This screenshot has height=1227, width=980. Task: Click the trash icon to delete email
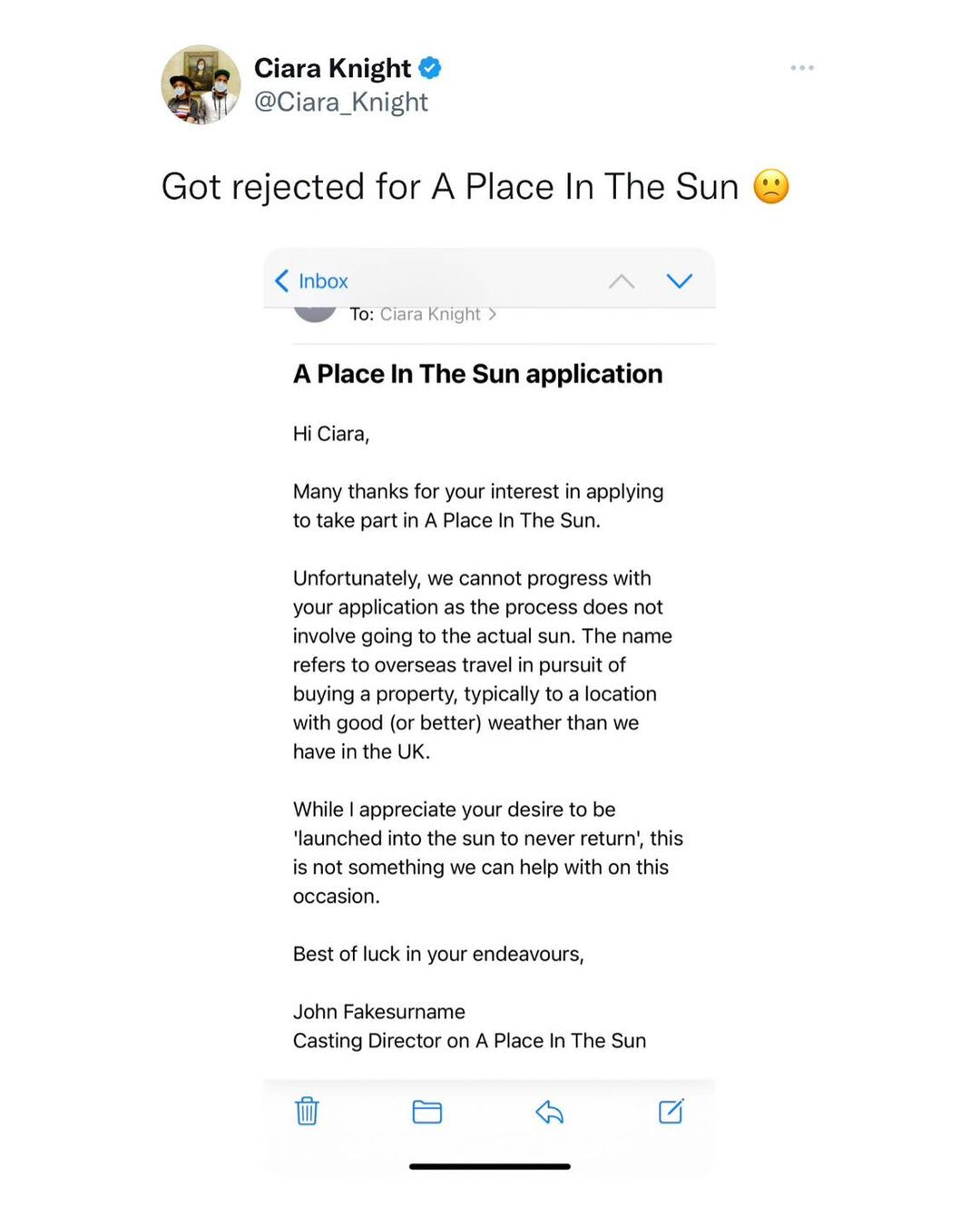(307, 1111)
